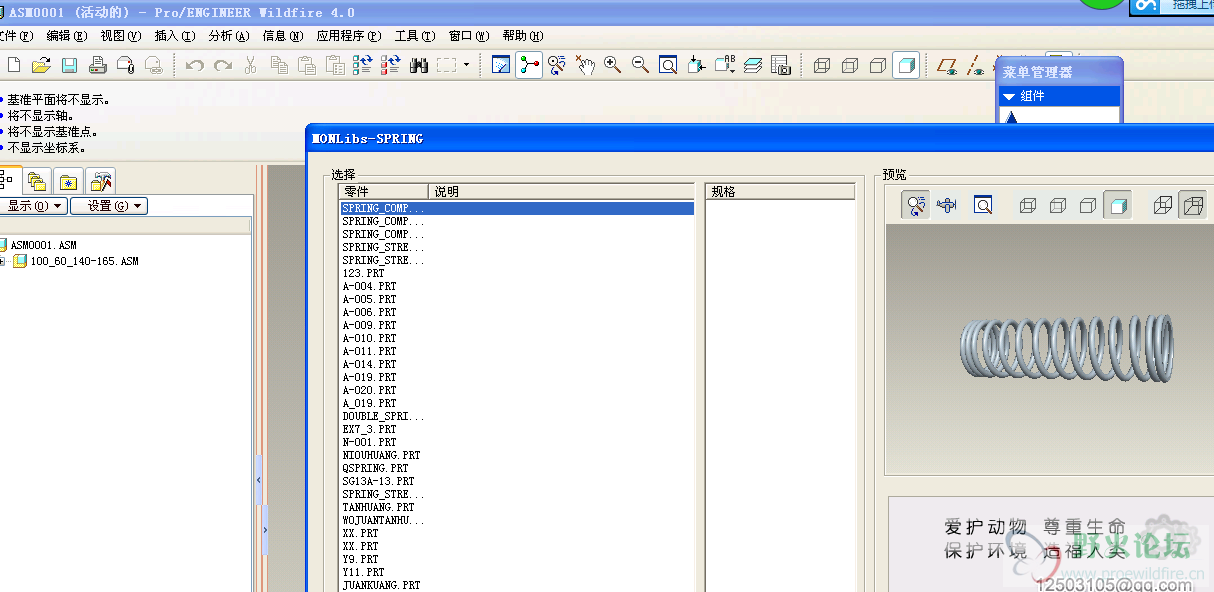Viewport: 1214px width, 592px height.
Task: Select Y11.PRT in the parts list
Action: tap(363, 572)
